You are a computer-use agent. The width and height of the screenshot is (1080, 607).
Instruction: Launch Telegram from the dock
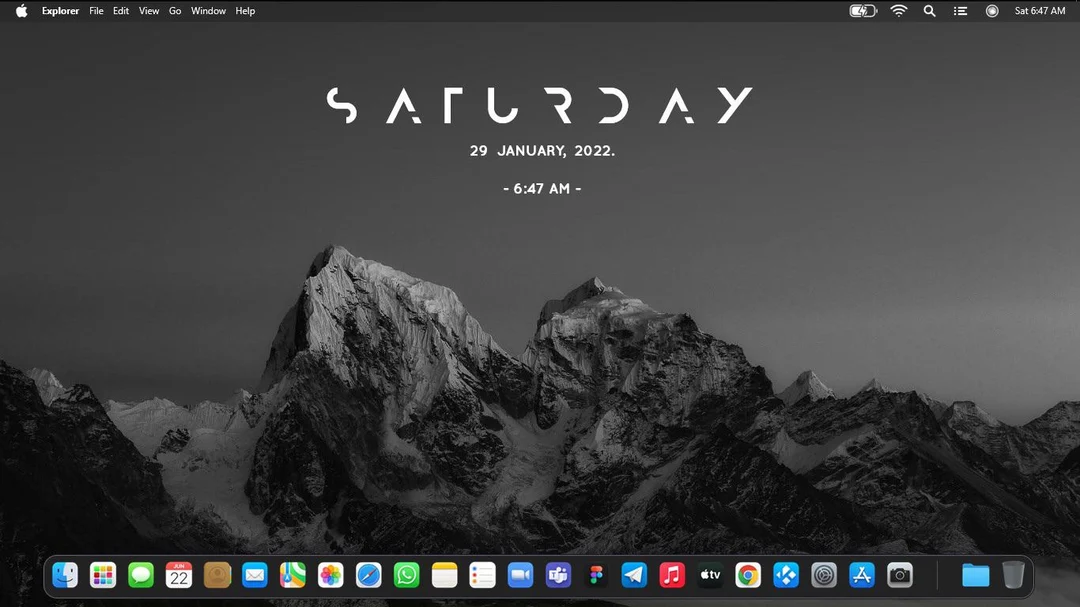pos(633,575)
